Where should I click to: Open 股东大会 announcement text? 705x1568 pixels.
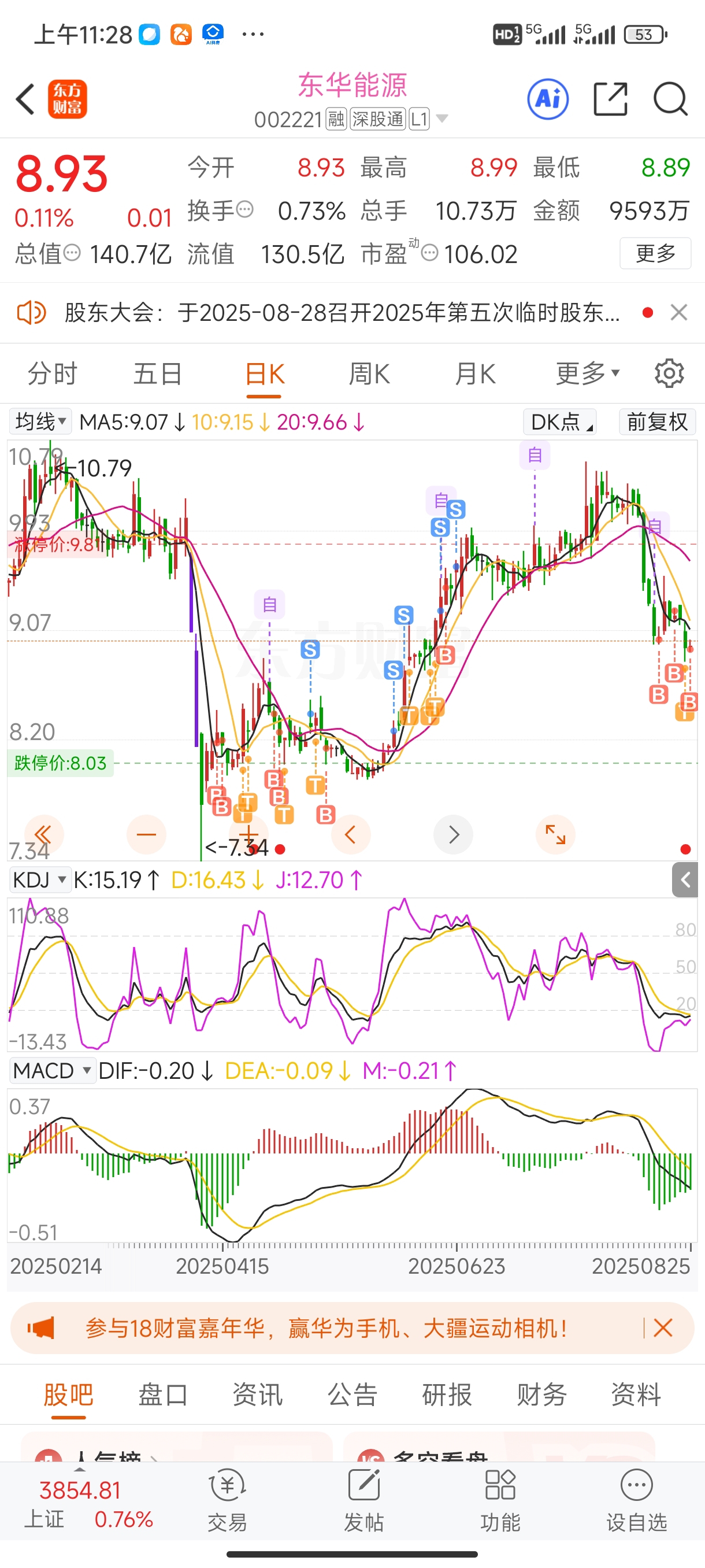(343, 313)
